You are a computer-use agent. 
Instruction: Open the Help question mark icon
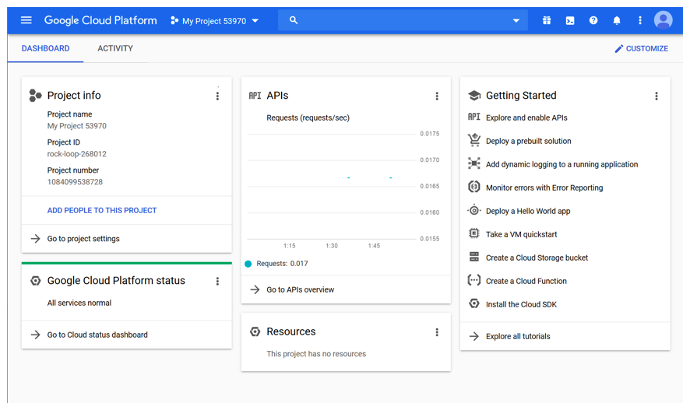coord(594,20)
